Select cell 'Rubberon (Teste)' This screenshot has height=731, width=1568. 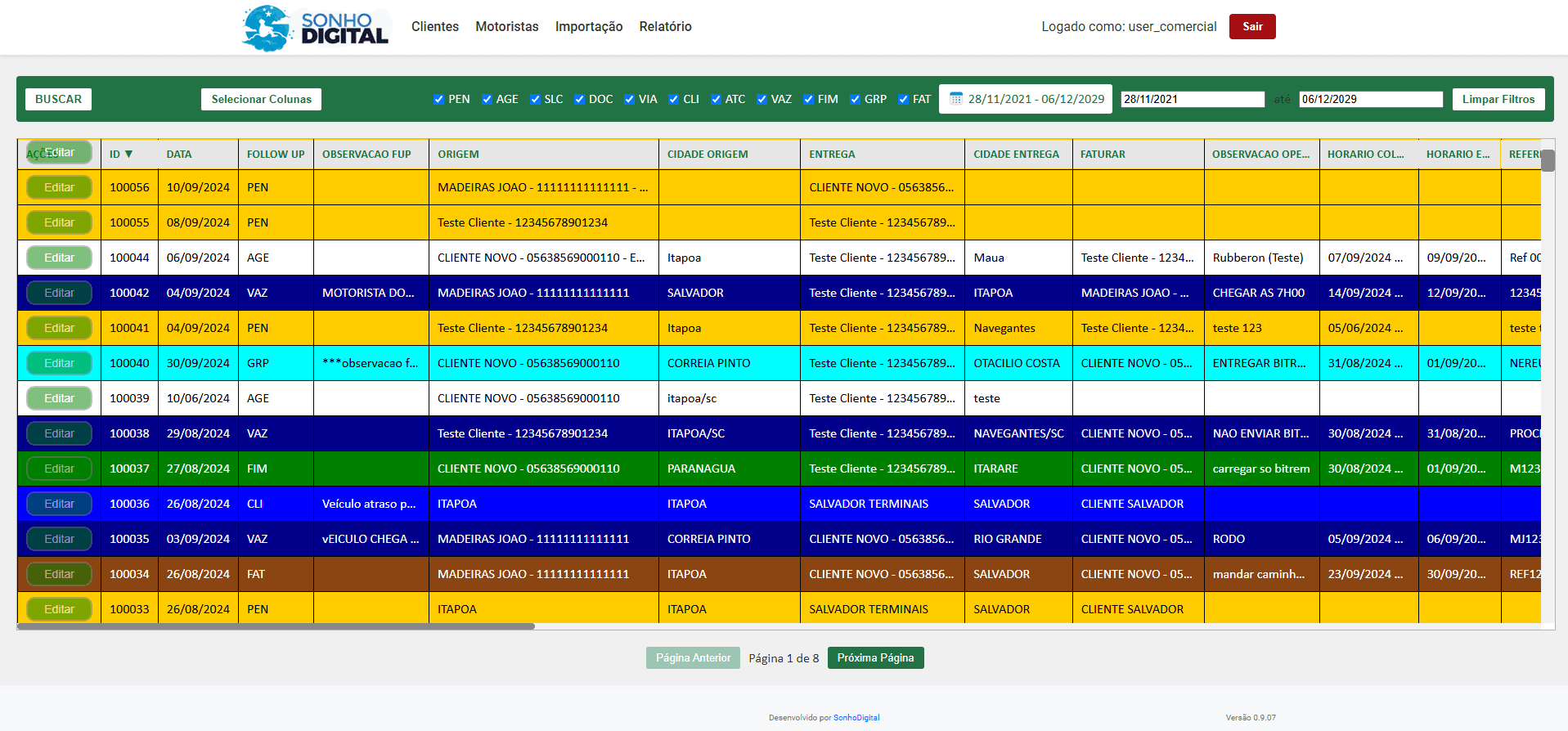1261,258
